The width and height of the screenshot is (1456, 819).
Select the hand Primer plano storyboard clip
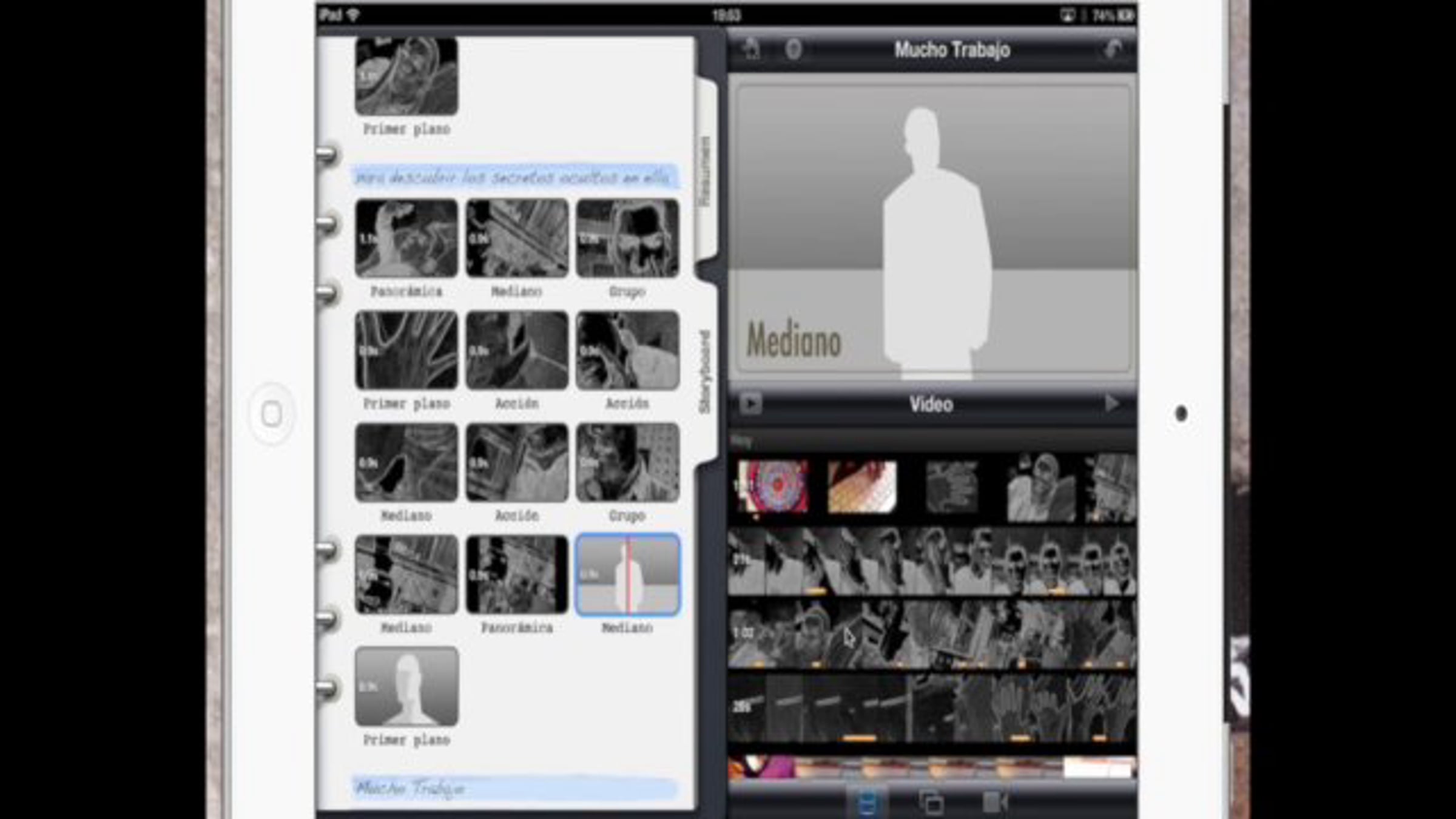pyautogui.click(x=406, y=350)
